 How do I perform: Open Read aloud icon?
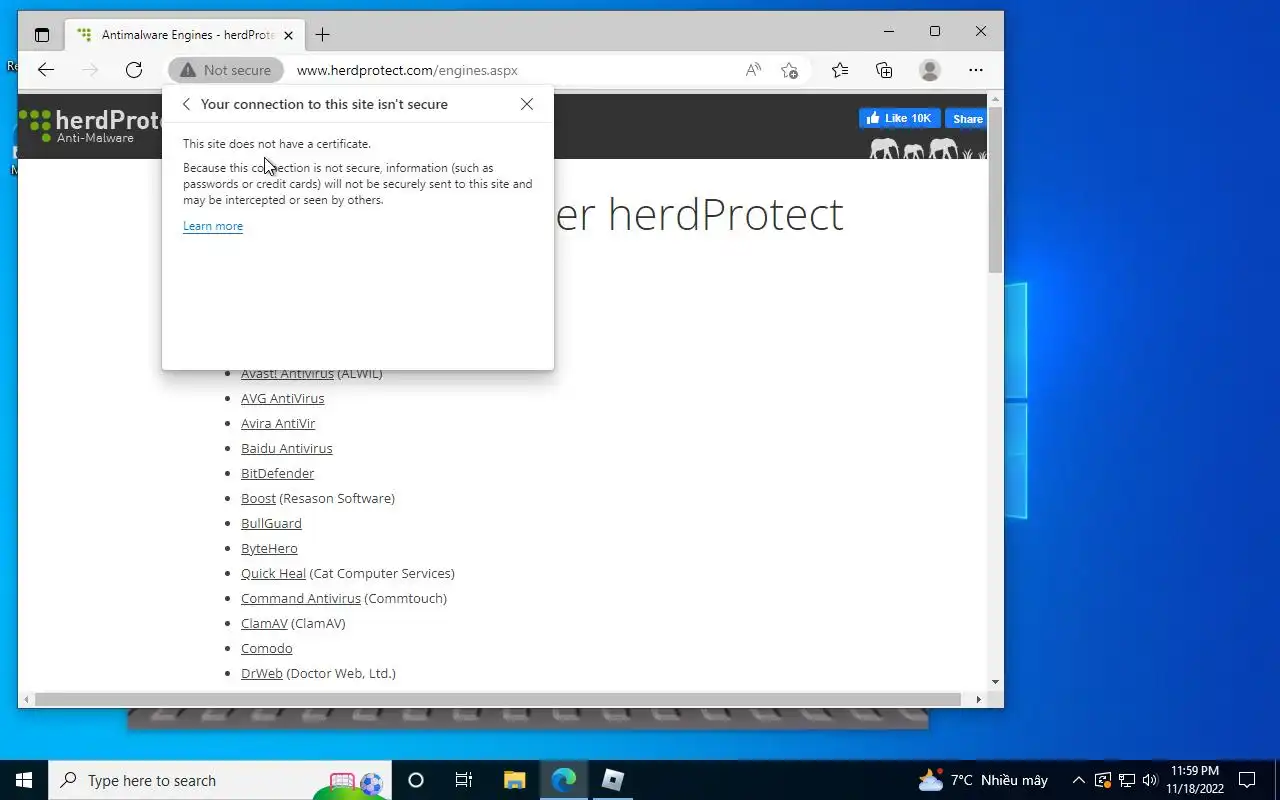tap(753, 70)
